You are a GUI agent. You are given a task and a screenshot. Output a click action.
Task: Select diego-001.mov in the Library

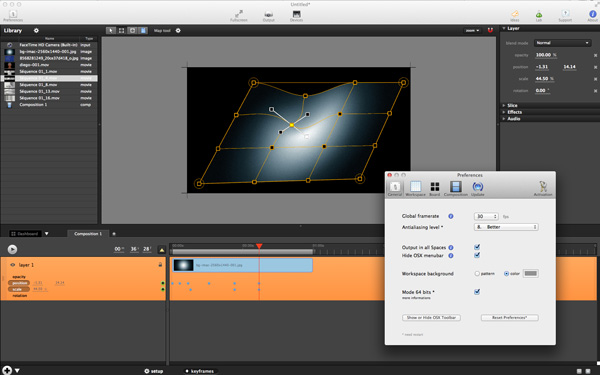click(49, 65)
